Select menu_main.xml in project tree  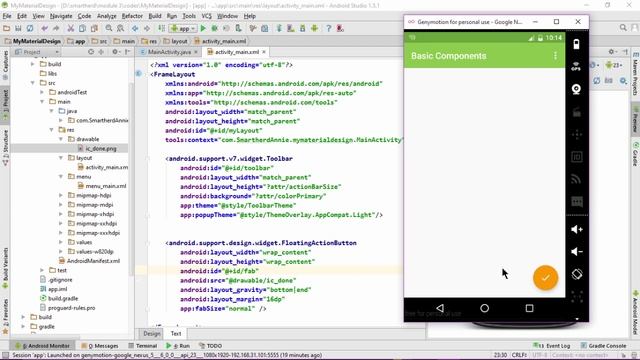coord(102,186)
